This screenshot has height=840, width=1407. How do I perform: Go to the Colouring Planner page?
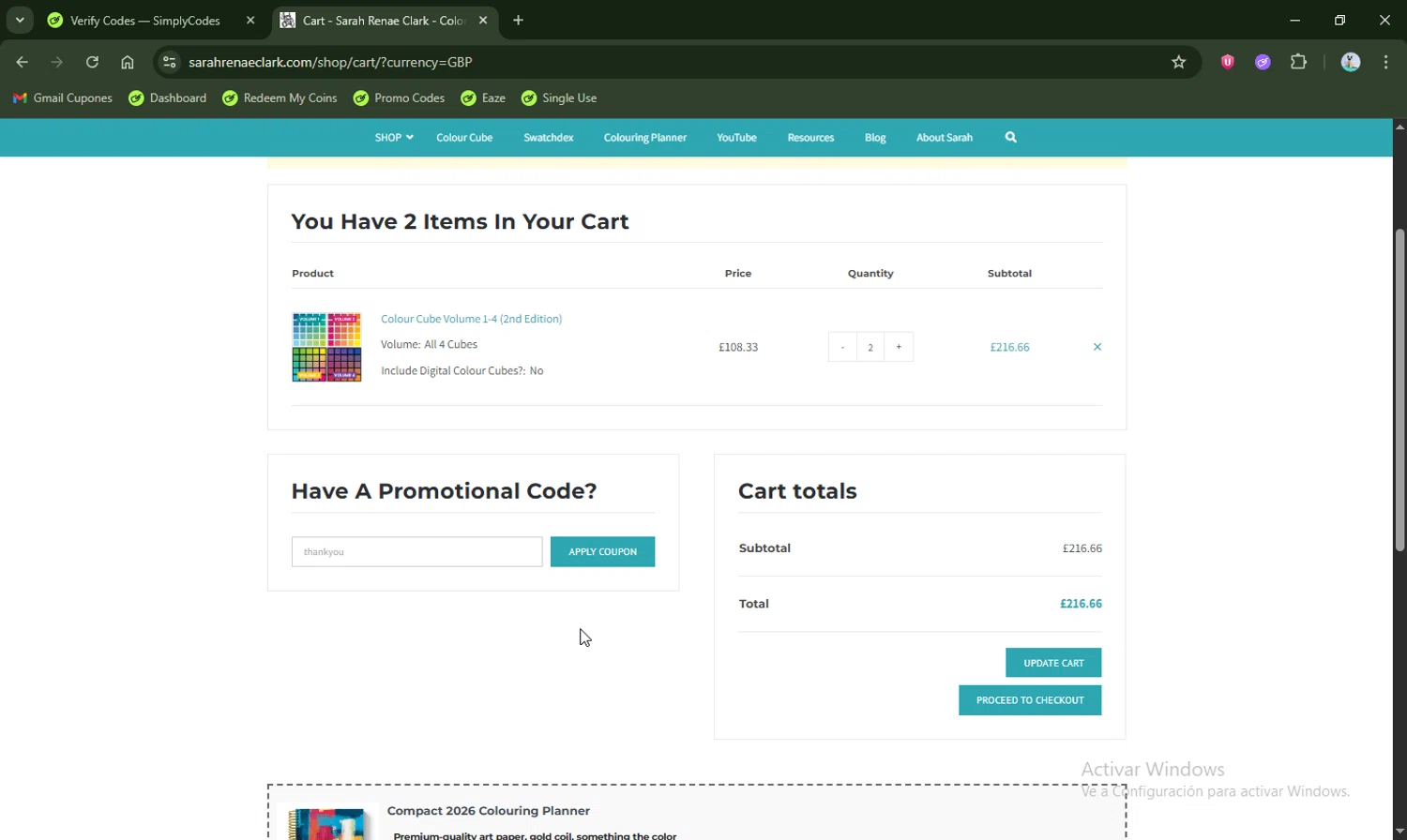click(645, 137)
